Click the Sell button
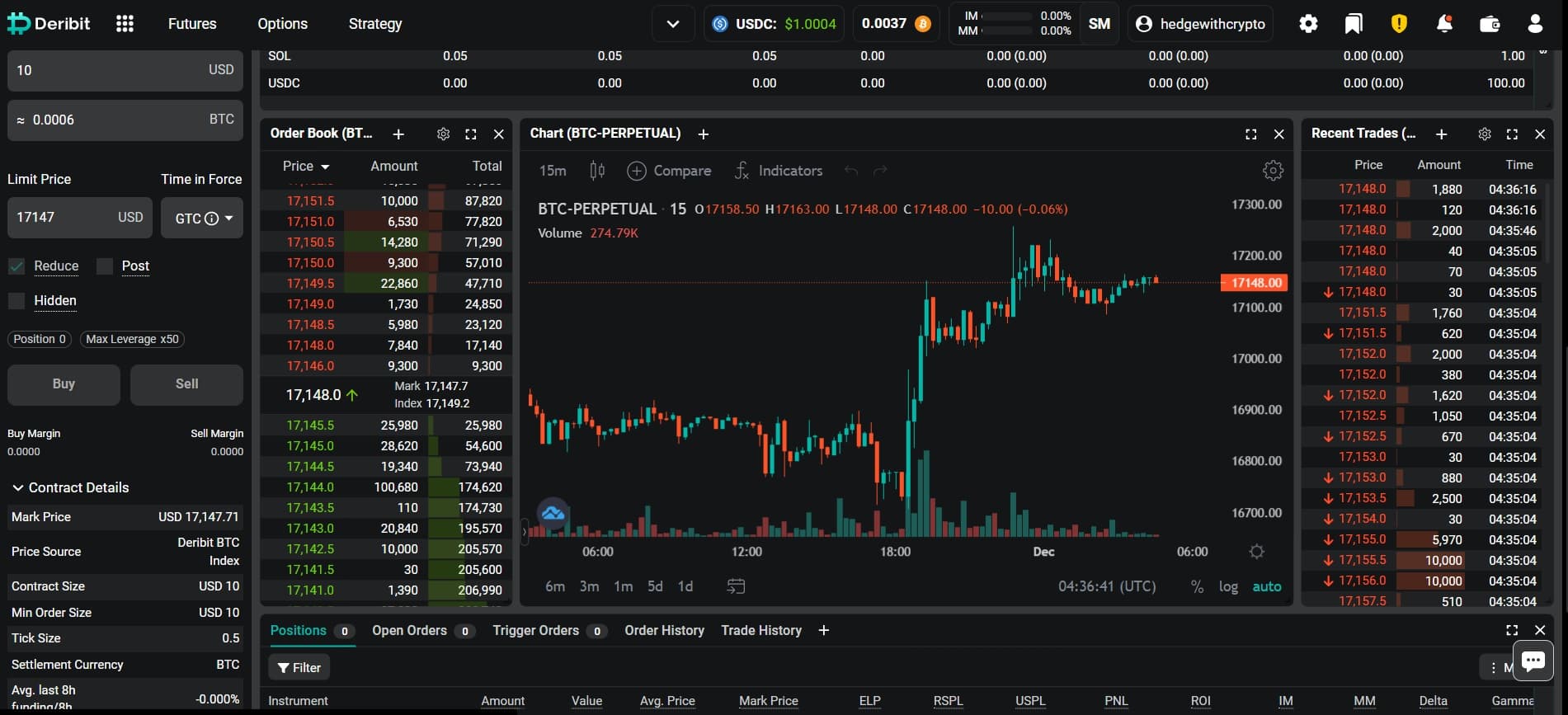1568x715 pixels. (186, 384)
